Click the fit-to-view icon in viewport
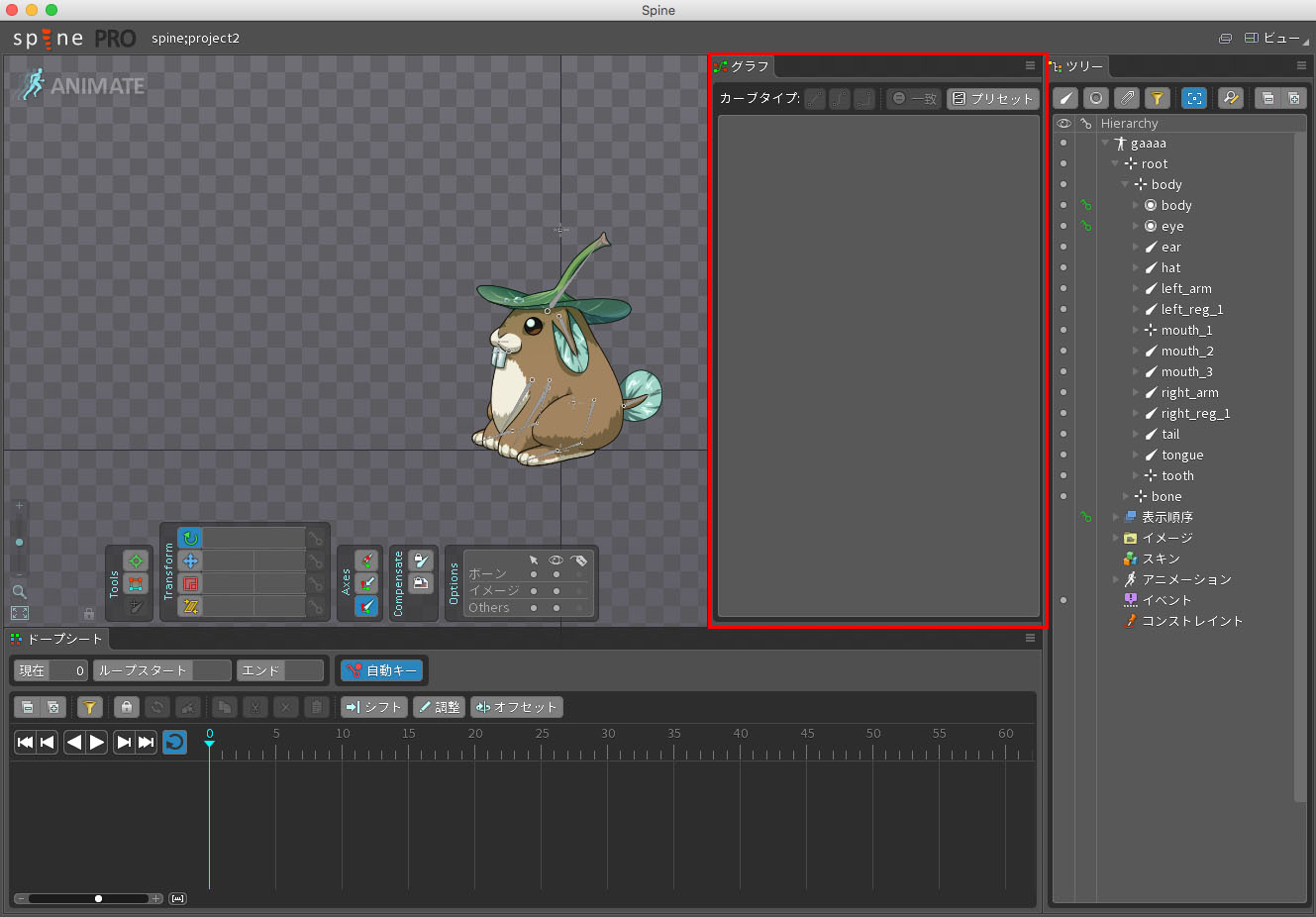This screenshot has width=1316, height=917. click(x=19, y=613)
